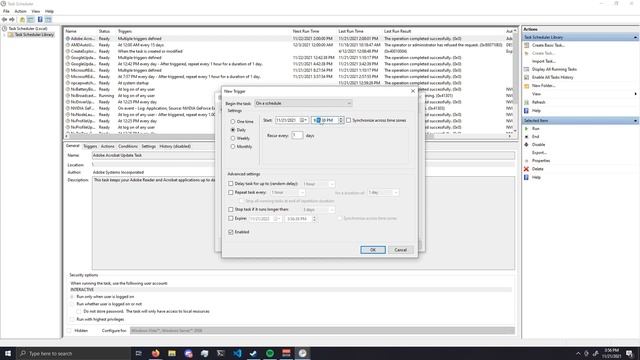Select the AMDAuto task row
Screen dimensions: 640x360
(289, 45)
